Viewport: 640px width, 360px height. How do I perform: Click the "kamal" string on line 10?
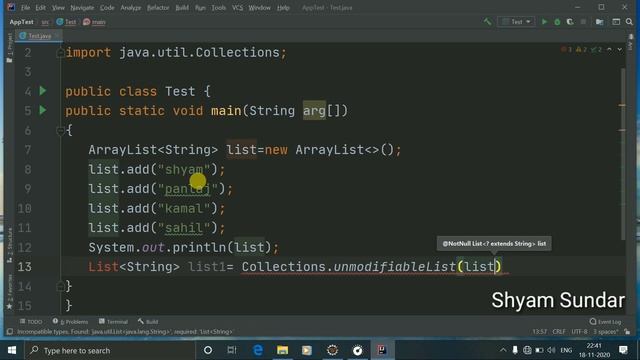tap(184, 209)
